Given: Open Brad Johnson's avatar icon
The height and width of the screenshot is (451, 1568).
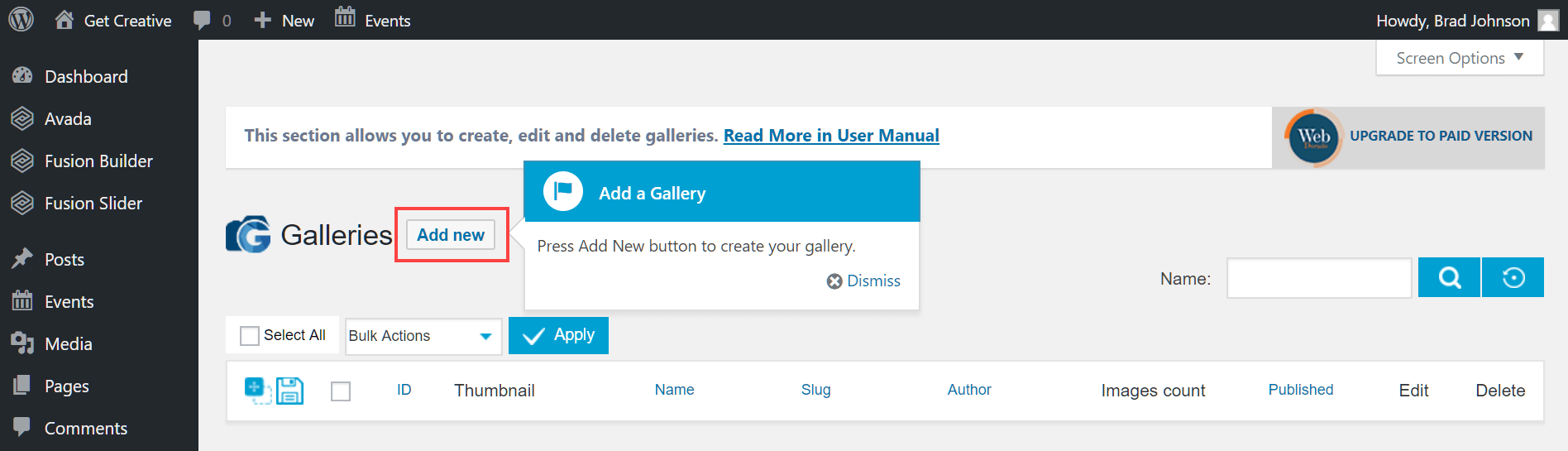Looking at the screenshot, I should pos(1548,20).
